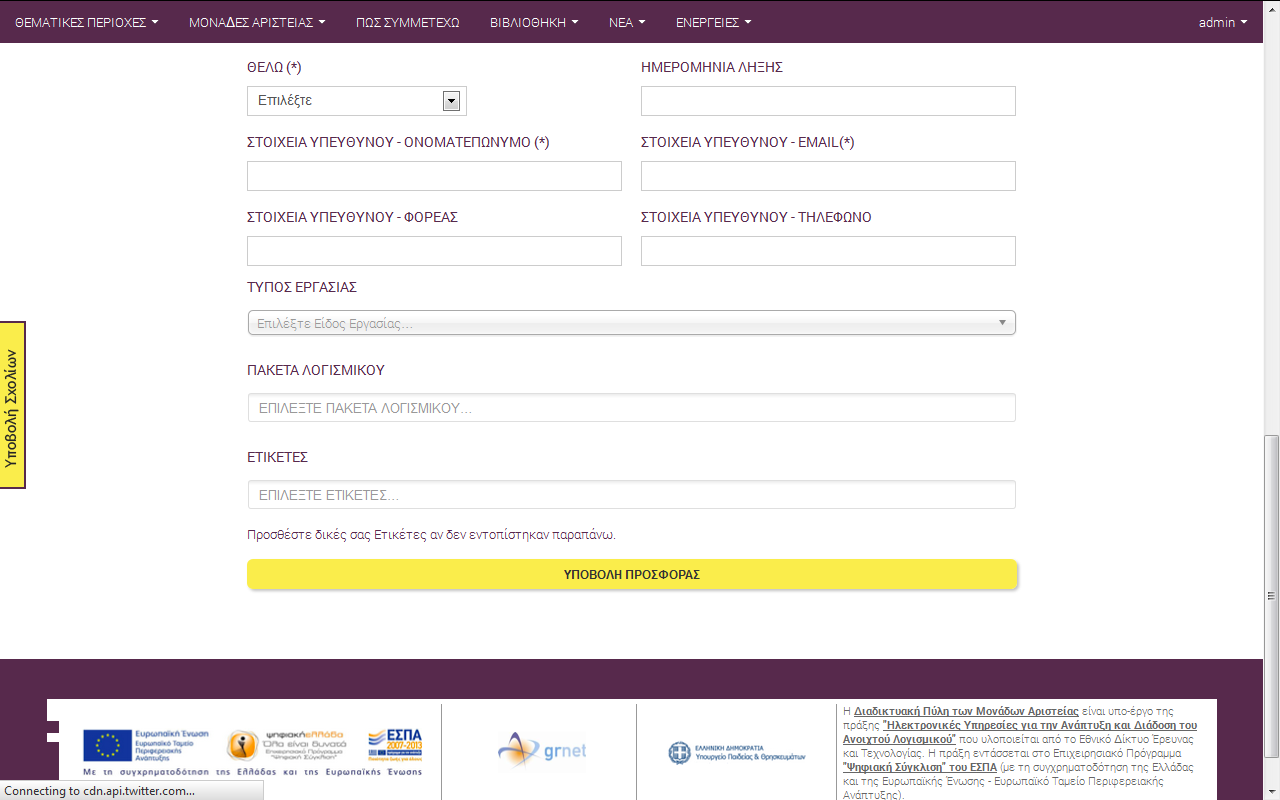1280x800 pixels.
Task: Open the ΜΟΝΑΔΕΣ ΑΡΙΣΤΕΙΑΣ menu
Action: (x=257, y=22)
